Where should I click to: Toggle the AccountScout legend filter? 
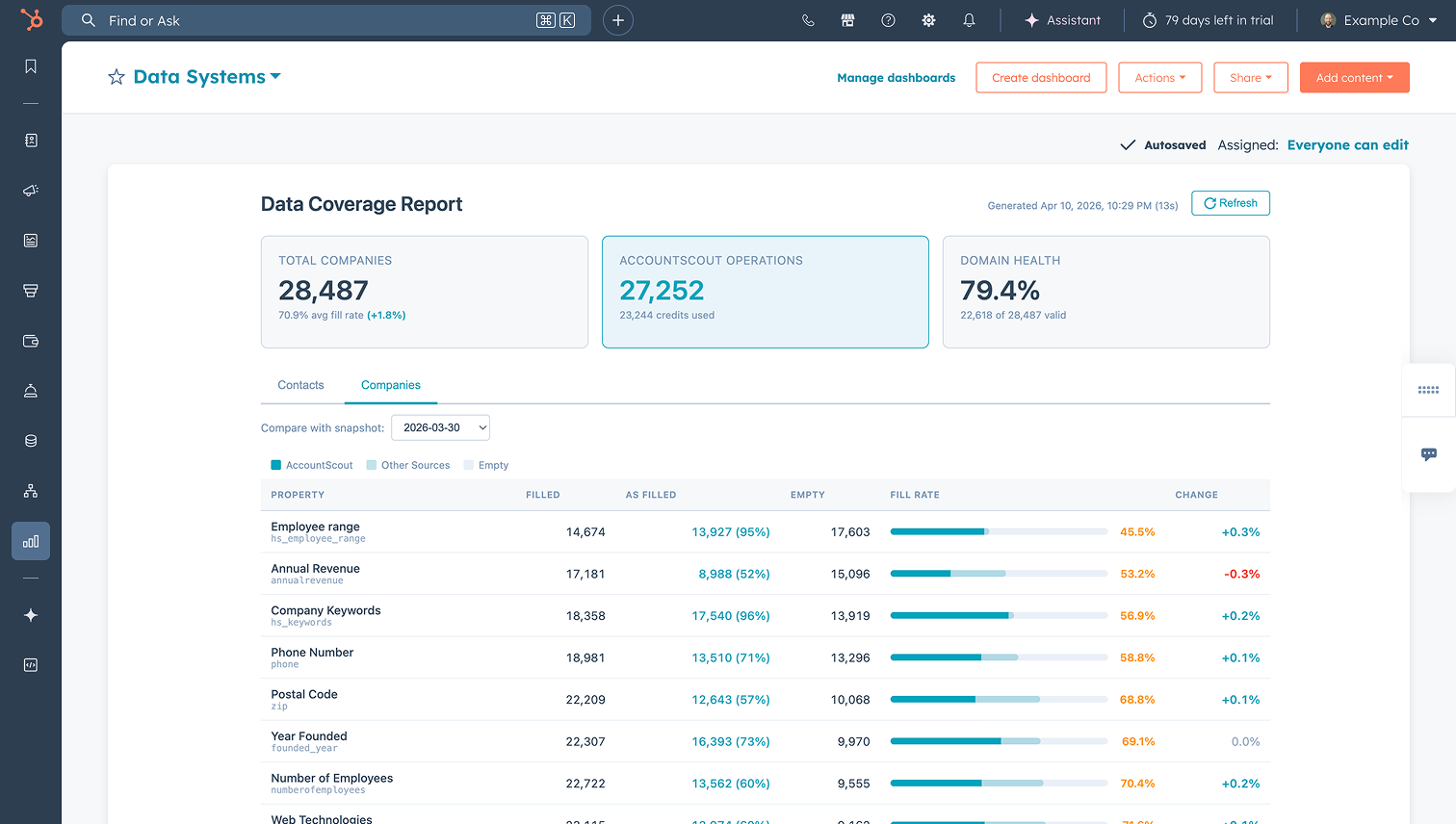click(x=311, y=464)
